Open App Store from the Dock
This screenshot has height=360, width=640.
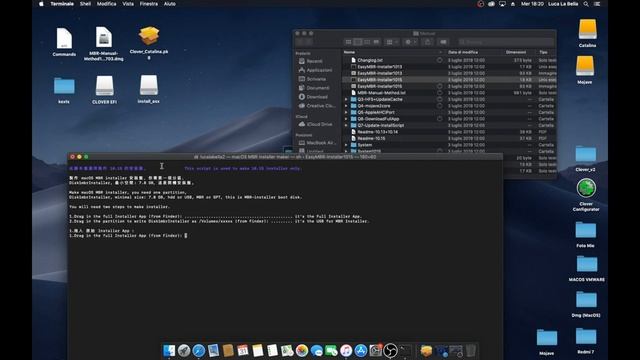click(360, 350)
